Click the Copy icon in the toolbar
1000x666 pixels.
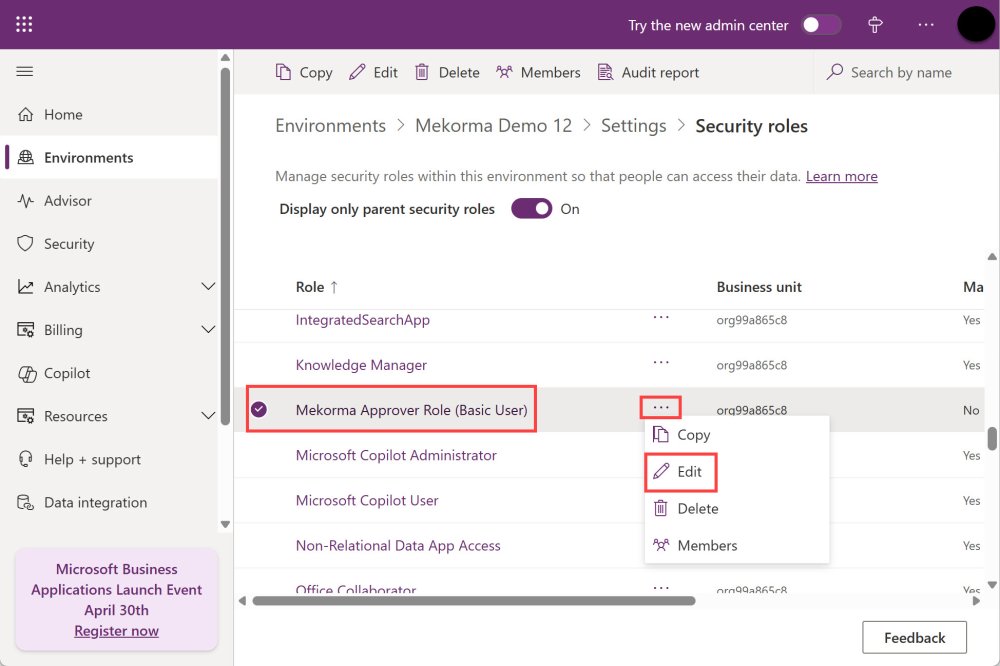[x=283, y=72]
